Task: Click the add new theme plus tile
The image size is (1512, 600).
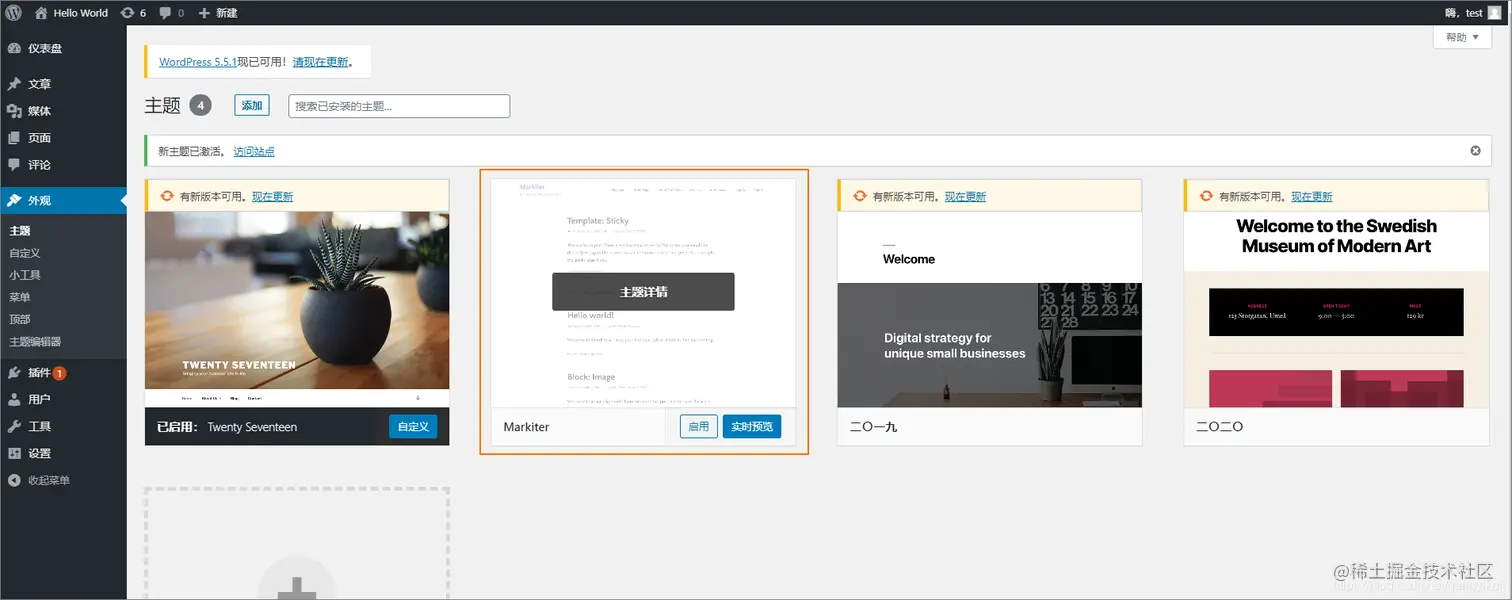Action: coord(297,545)
